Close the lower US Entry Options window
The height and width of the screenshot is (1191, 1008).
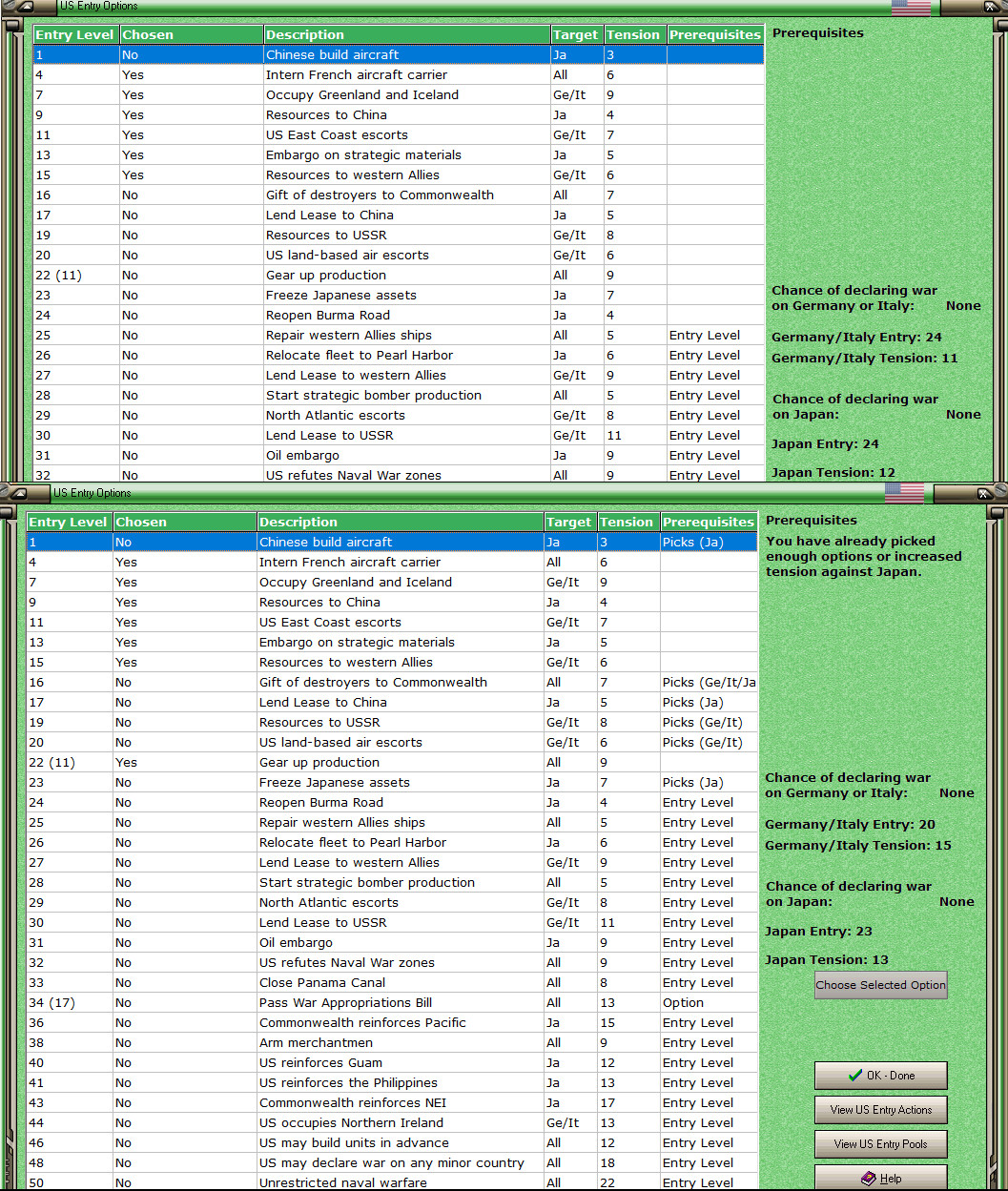point(986,493)
